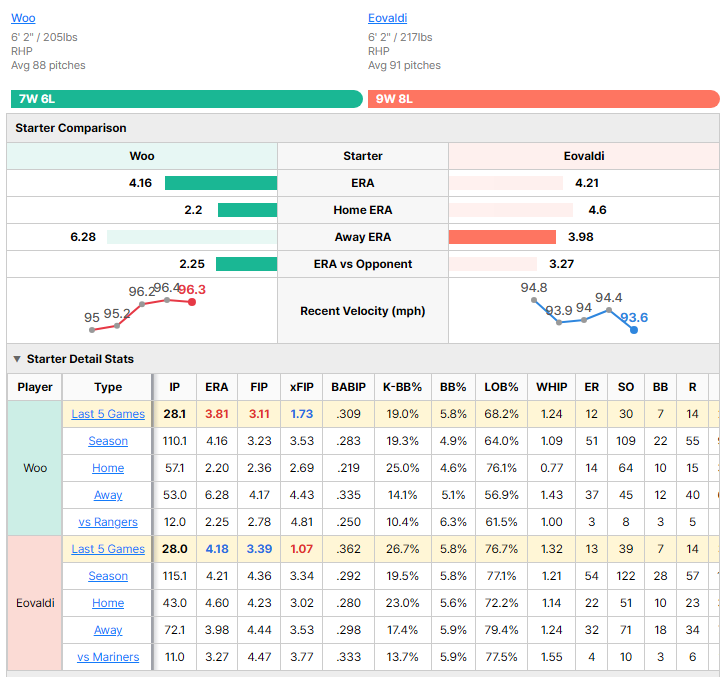Click the xFIP column header

(x=301, y=387)
